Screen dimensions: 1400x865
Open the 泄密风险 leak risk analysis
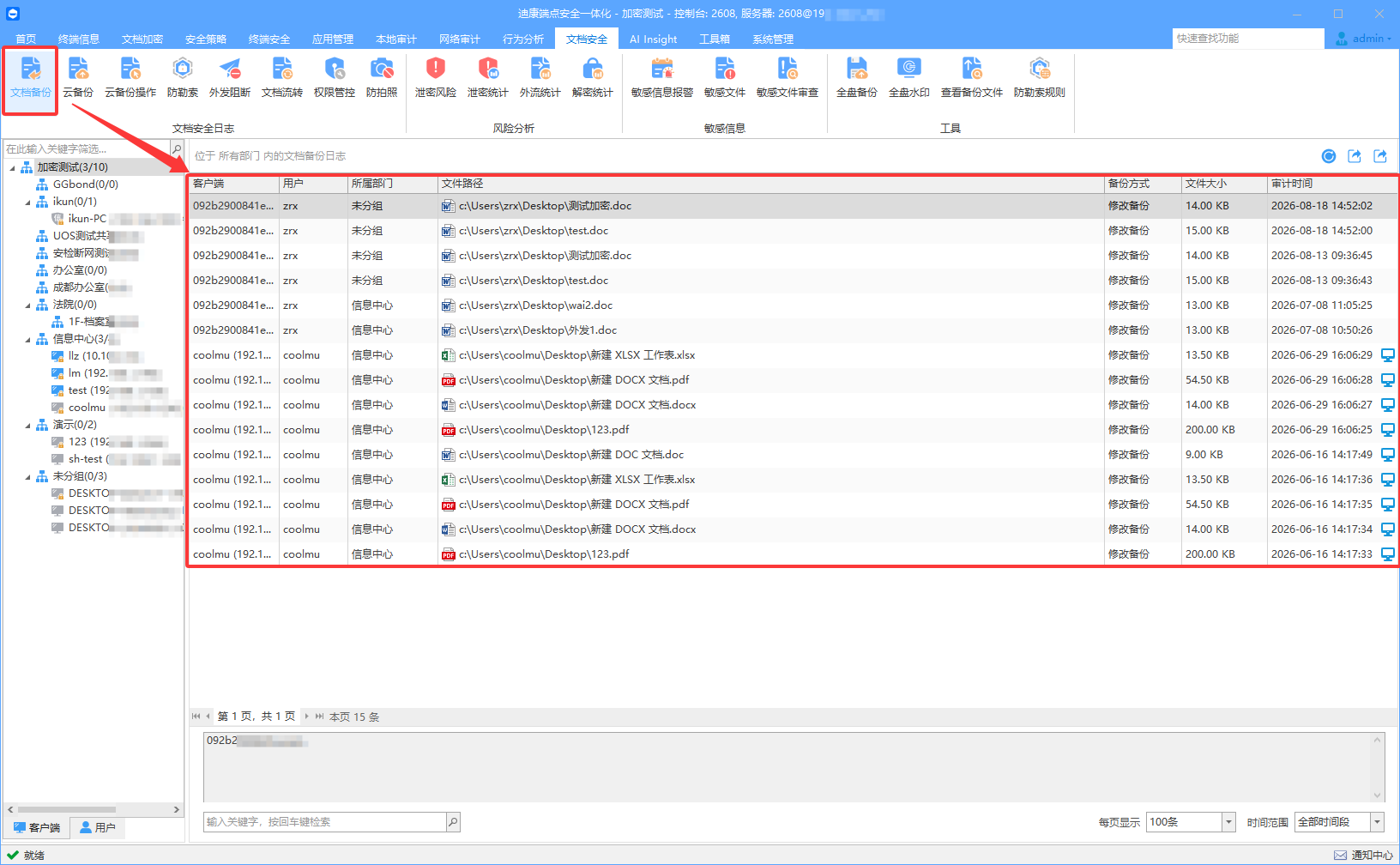436,77
